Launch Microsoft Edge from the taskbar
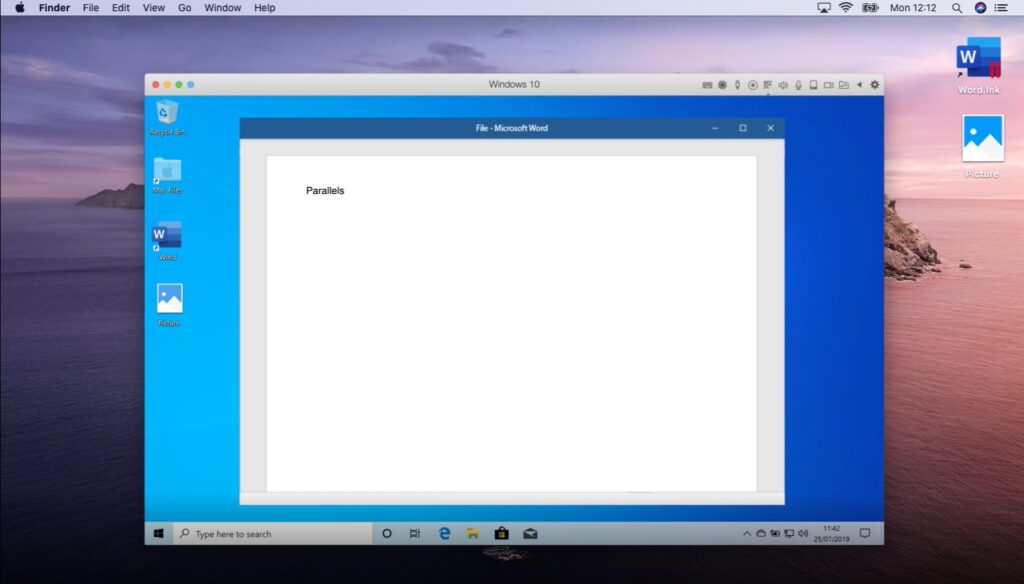The image size is (1024, 584). [x=443, y=533]
